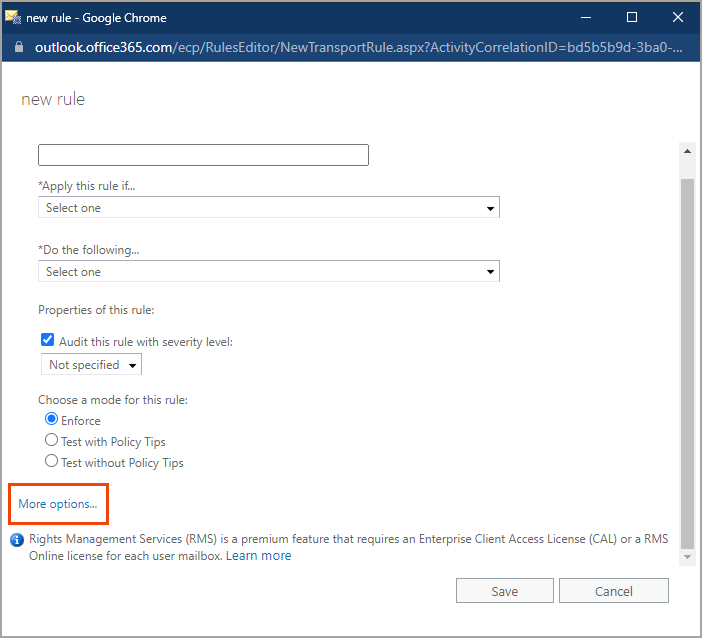This screenshot has height=638, width=702.
Task: Choose Test without Policy Tips mode
Action: pyautogui.click(x=52, y=462)
